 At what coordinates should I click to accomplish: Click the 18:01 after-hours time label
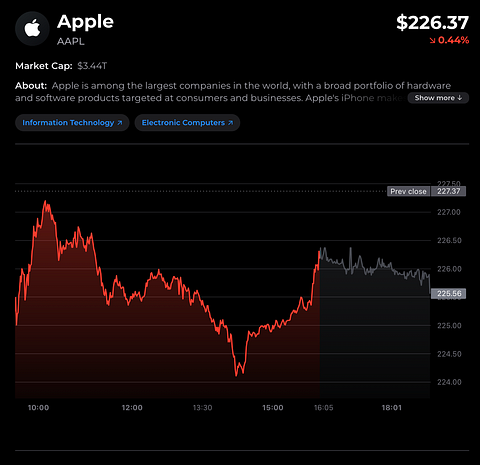tap(392, 408)
